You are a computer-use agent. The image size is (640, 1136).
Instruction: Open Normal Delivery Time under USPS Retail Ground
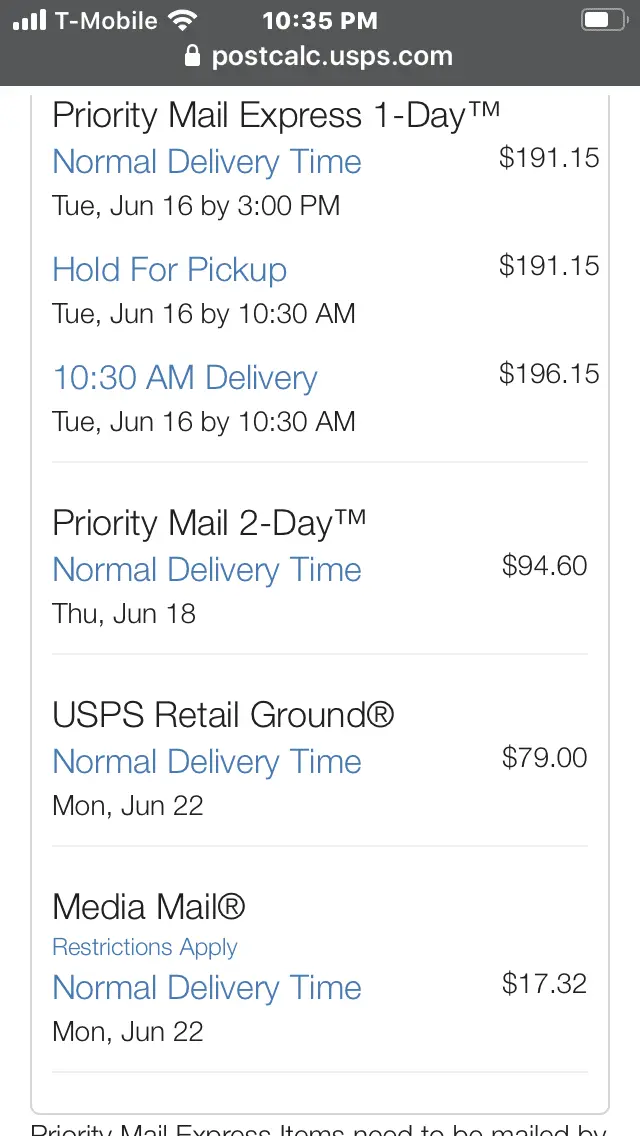coord(207,761)
